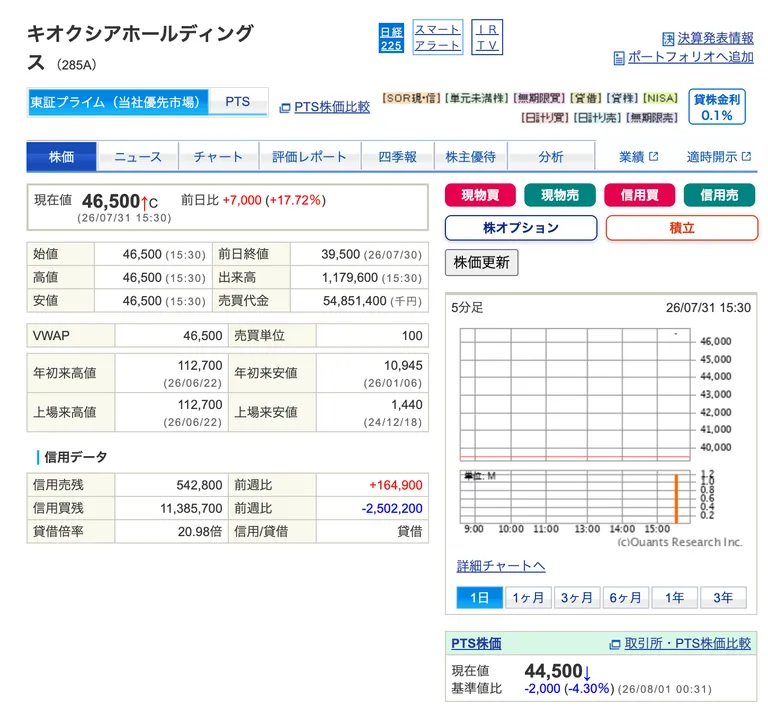
Task: Click the 信用売 order button
Action: click(719, 195)
